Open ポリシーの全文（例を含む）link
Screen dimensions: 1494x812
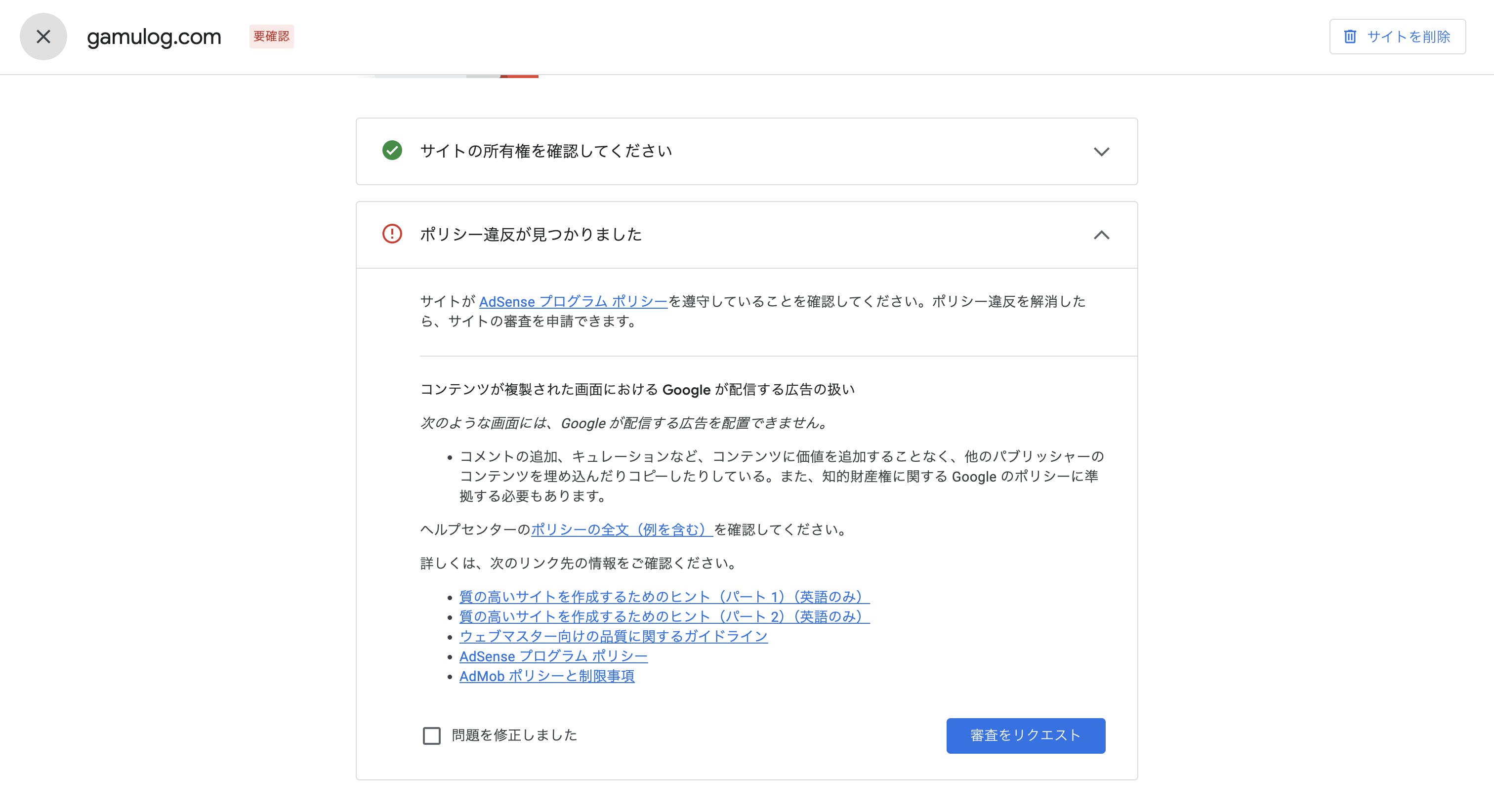click(x=622, y=529)
